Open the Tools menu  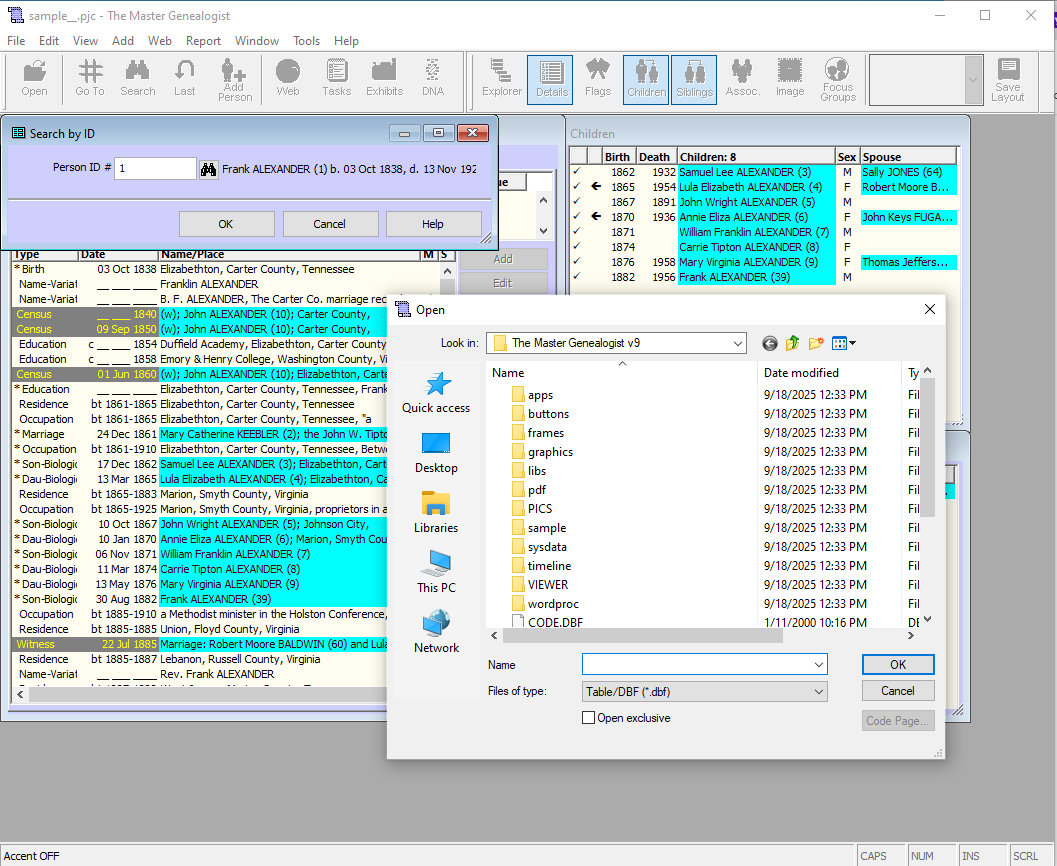(306, 41)
